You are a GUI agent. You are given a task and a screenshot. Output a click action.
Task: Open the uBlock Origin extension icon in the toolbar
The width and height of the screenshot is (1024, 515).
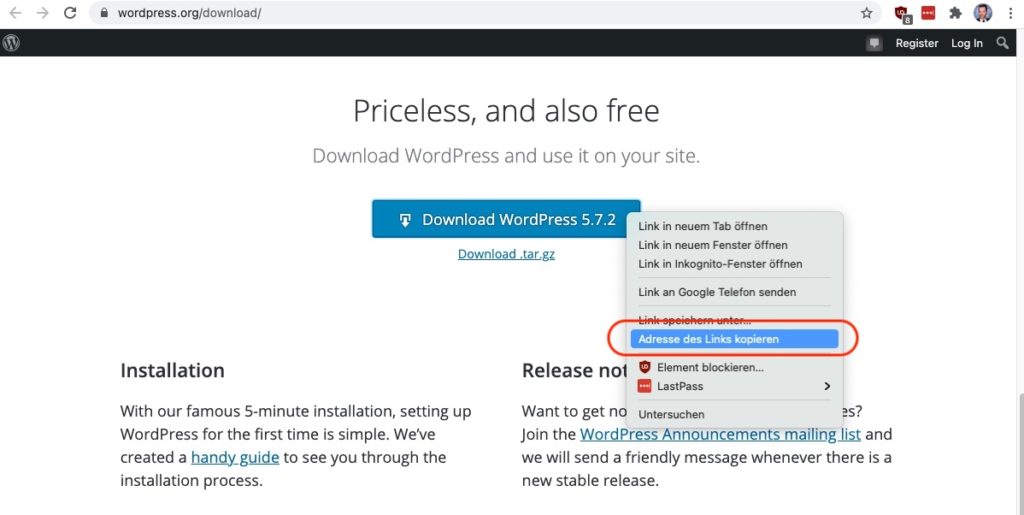click(x=903, y=13)
